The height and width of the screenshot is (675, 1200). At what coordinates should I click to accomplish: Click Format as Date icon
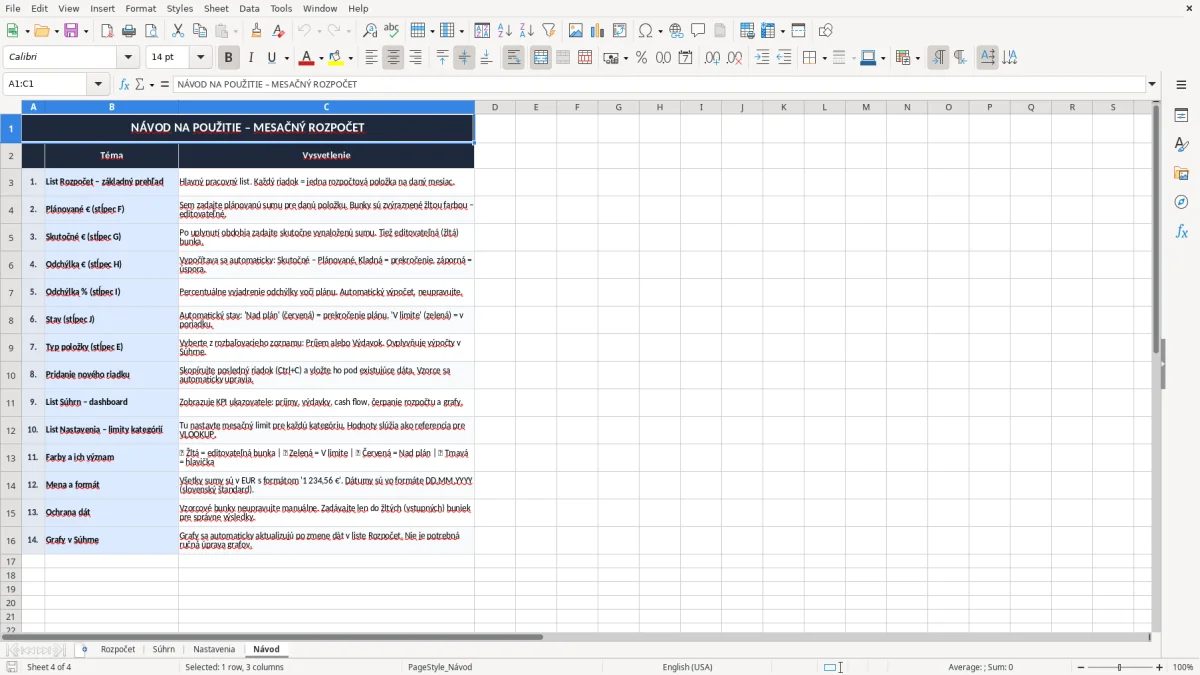click(685, 58)
